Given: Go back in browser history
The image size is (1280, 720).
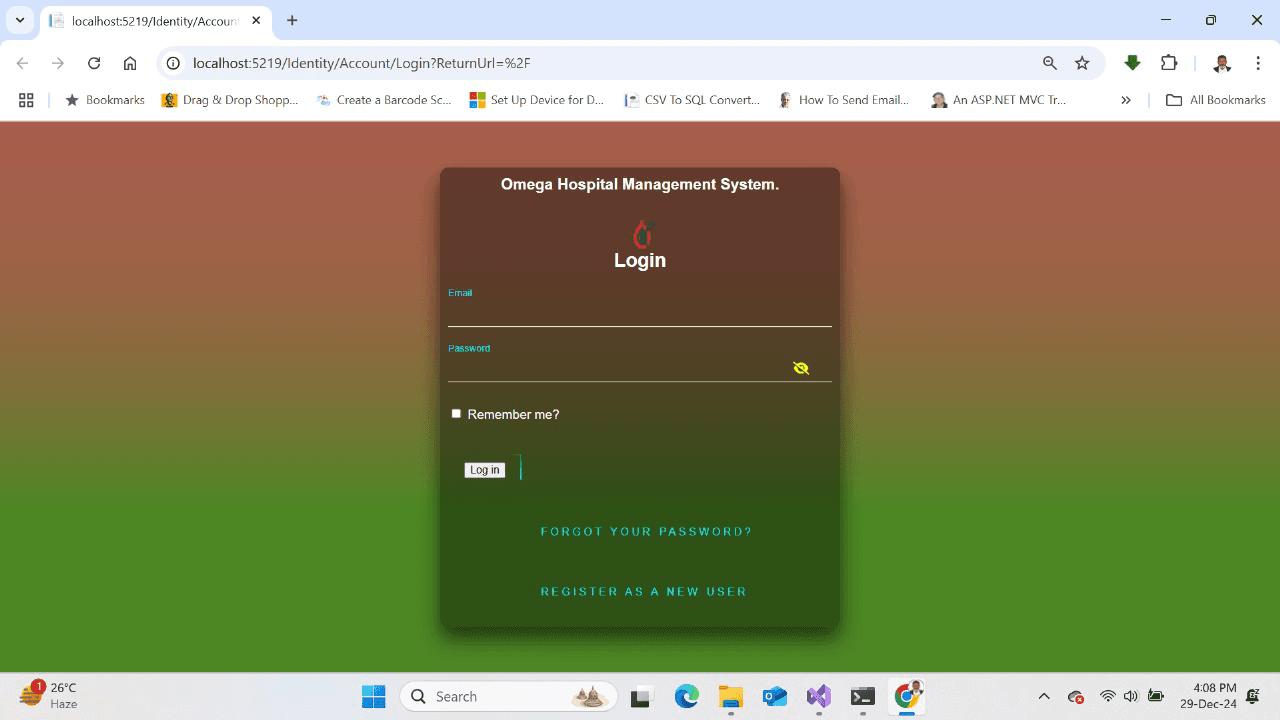Looking at the screenshot, I should coord(22,63).
